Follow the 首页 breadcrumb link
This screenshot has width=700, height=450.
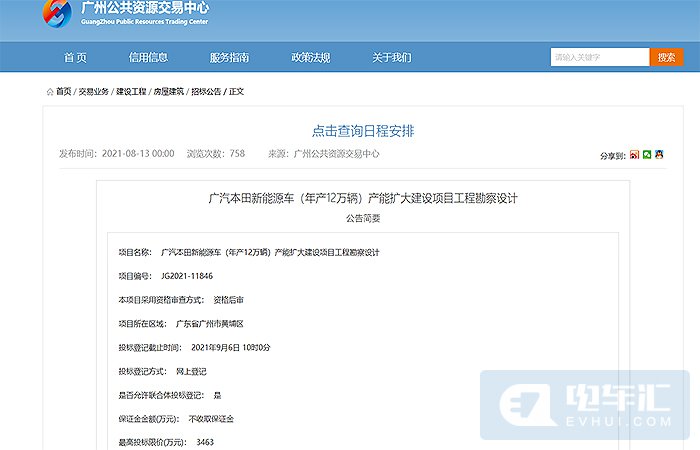point(64,92)
